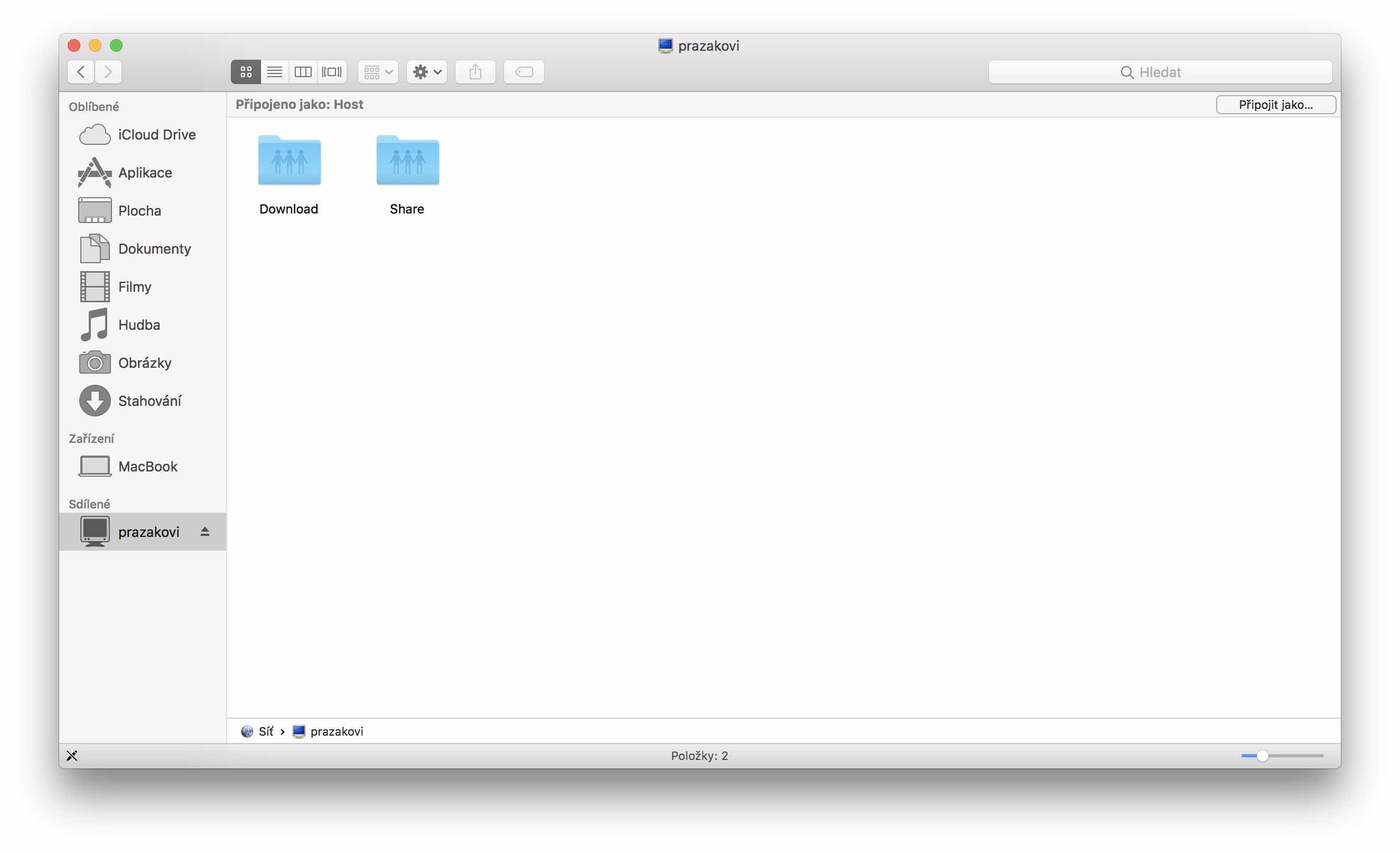Image resolution: width=1400 pixels, height=853 pixels.
Task: Click Síť in the path bar
Action: click(265, 731)
